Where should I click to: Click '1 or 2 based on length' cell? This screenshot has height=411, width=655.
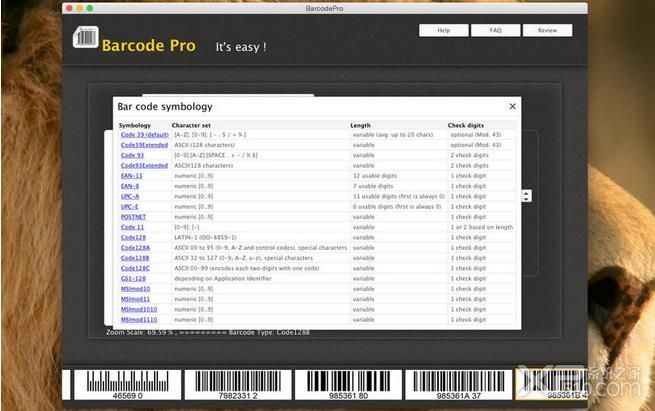point(482,227)
